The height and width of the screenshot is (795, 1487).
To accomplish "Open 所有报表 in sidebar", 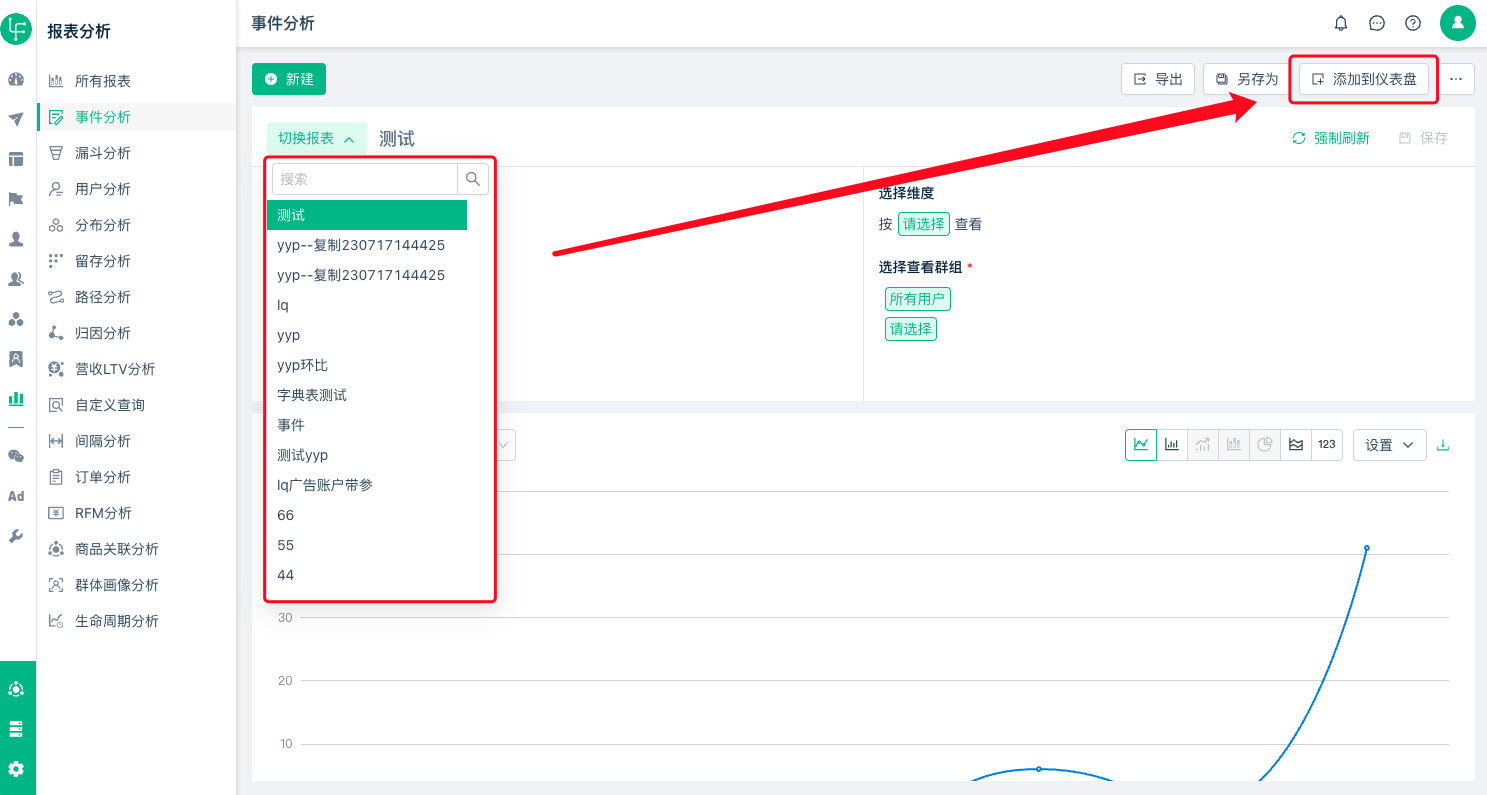I will [136, 81].
